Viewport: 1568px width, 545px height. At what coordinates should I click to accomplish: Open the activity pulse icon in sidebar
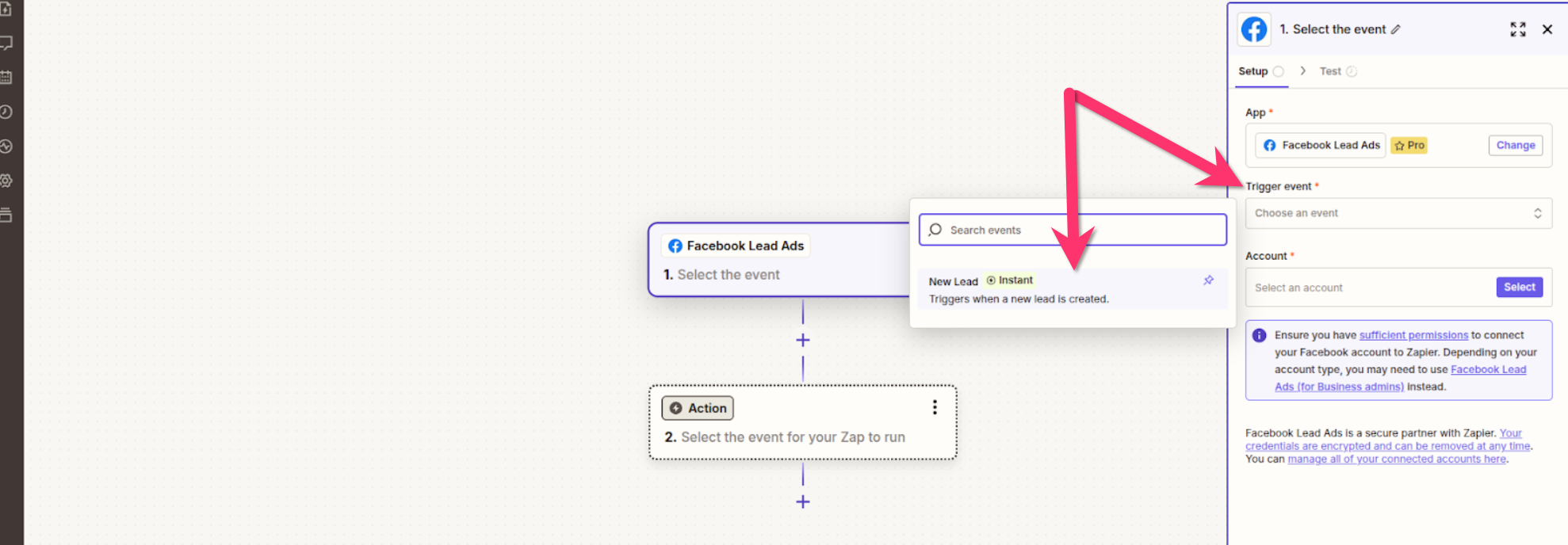coord(6,147)
